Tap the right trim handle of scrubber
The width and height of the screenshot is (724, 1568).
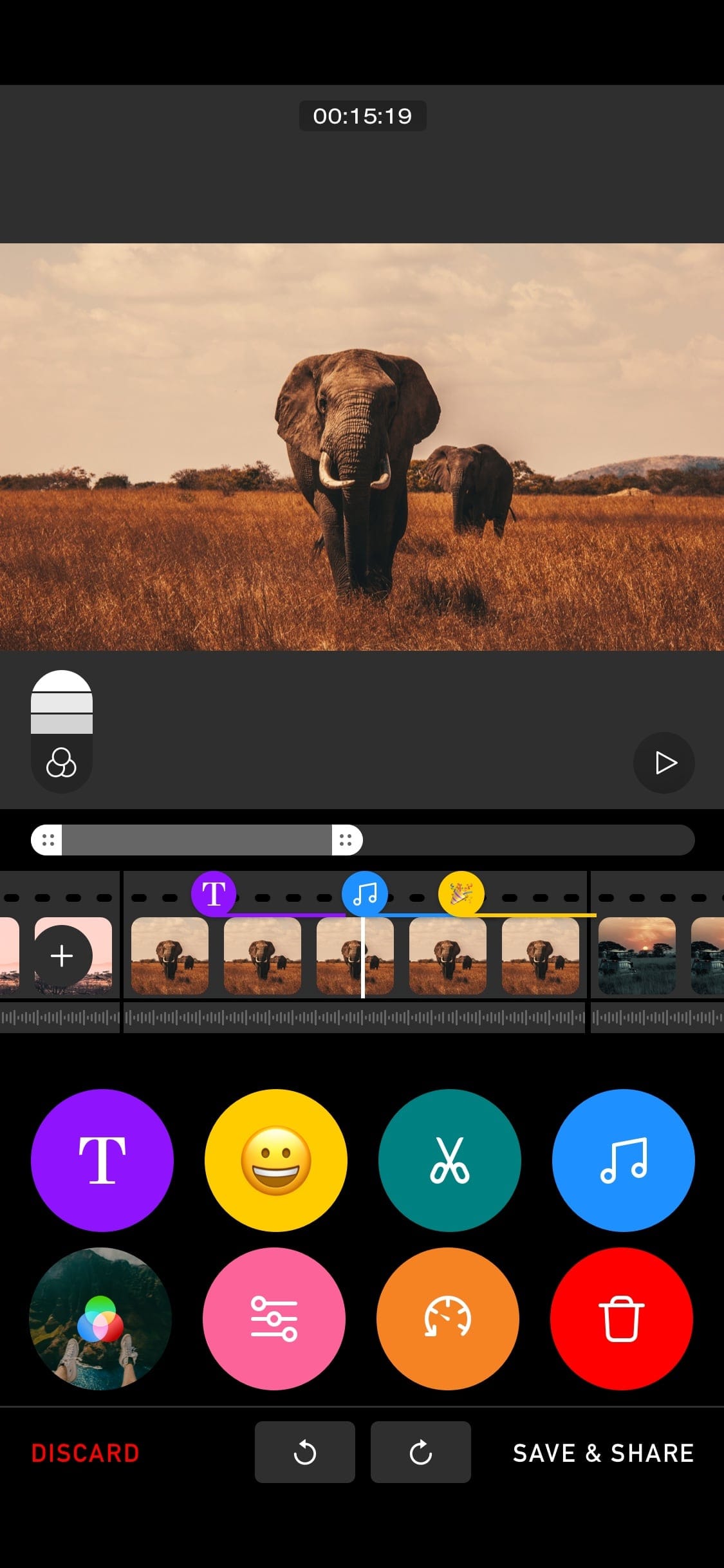point(347,840)
